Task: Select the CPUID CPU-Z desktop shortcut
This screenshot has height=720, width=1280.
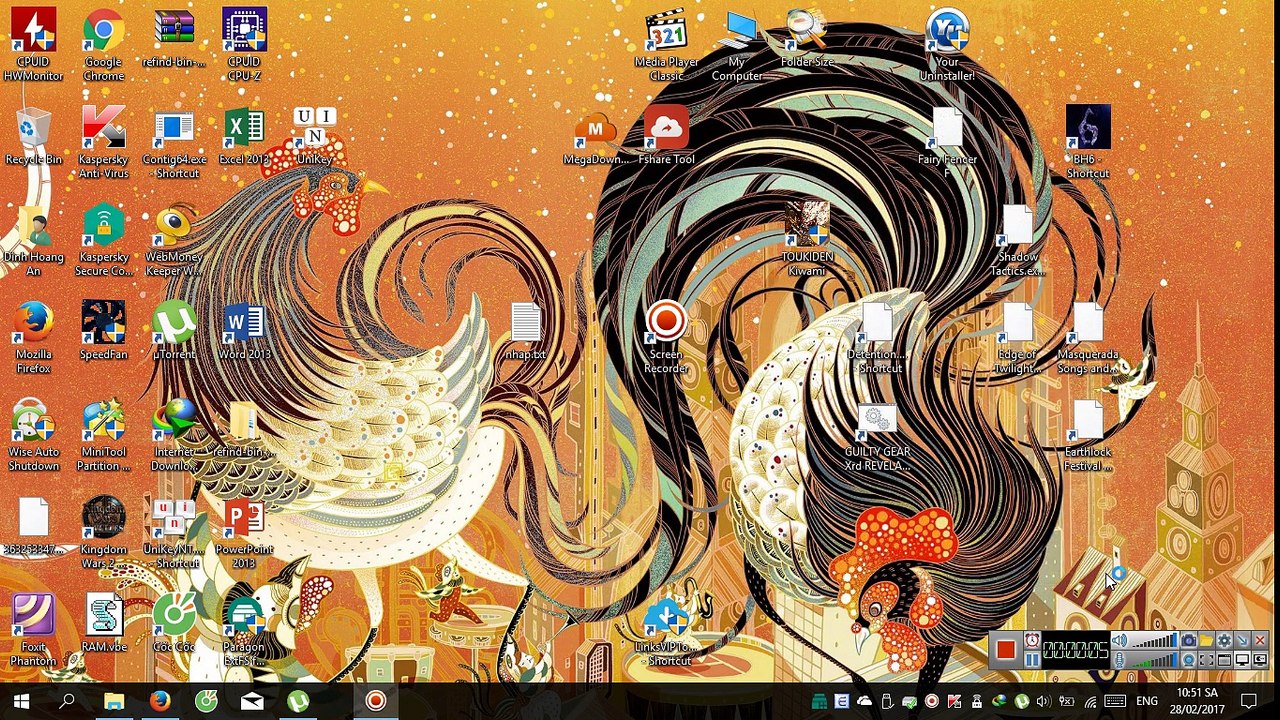Action: click(244, 45)
